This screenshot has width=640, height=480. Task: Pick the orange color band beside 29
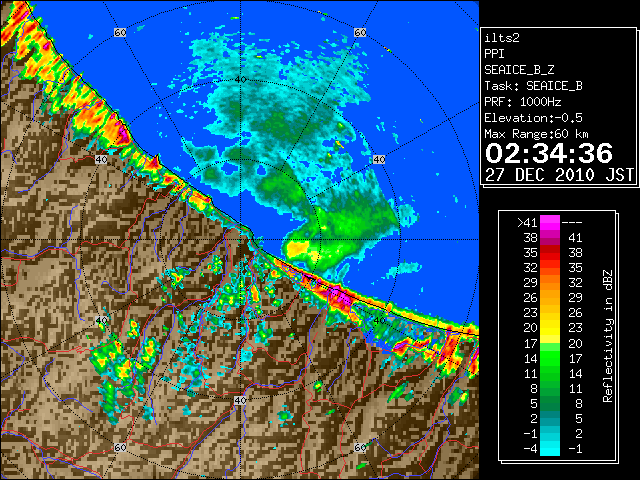point(550,282)
